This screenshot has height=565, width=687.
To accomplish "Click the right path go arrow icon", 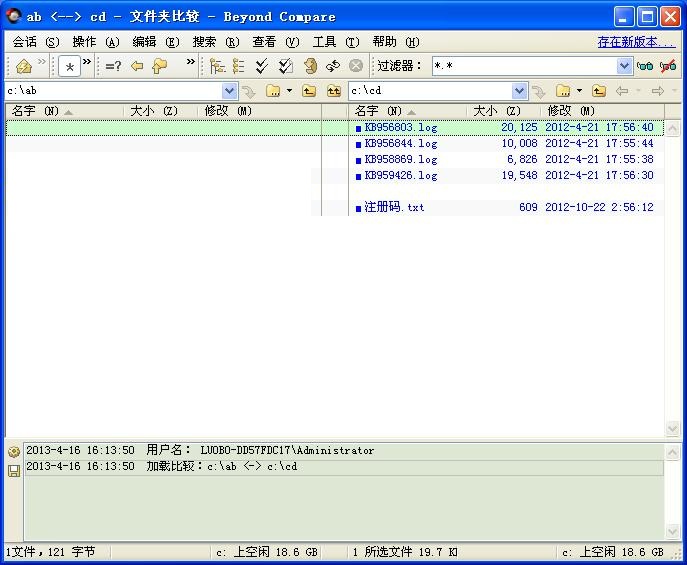I will tap(539, 92).
